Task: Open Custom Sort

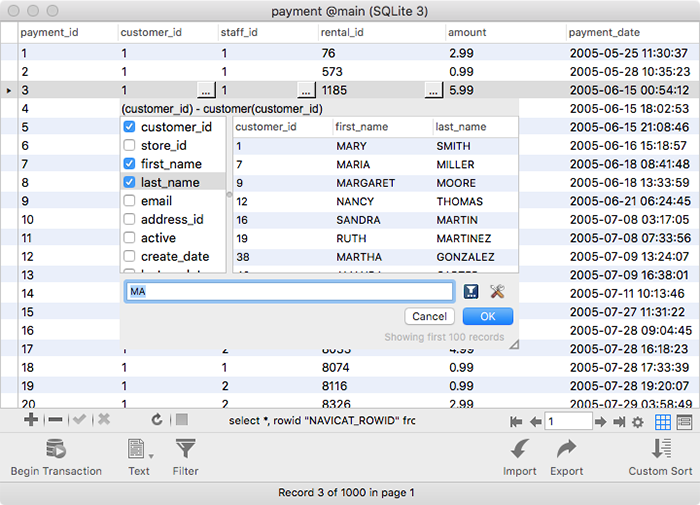Action: tap(660, 457)
